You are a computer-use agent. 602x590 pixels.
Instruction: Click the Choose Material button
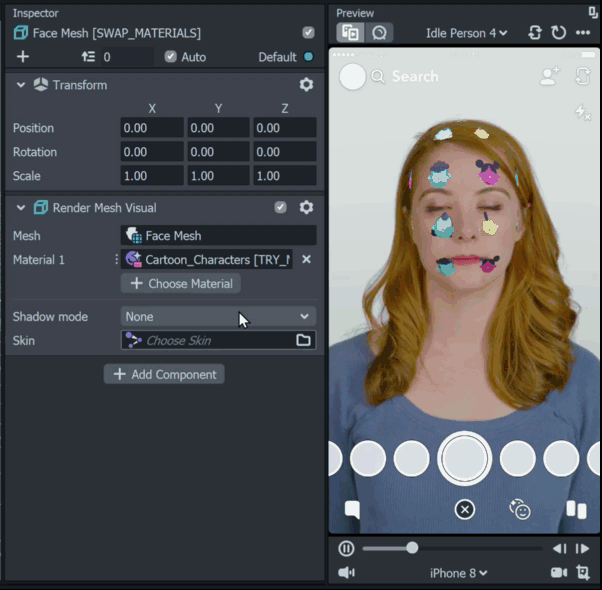(181, 284)
